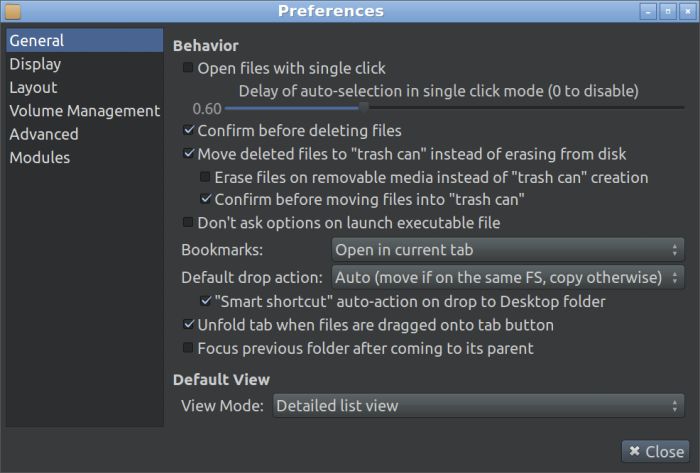This screenshot has width=700, height=473.
Task: Open the View Mode dropdown
Action: pyautogui.click(x=477, y=406)
